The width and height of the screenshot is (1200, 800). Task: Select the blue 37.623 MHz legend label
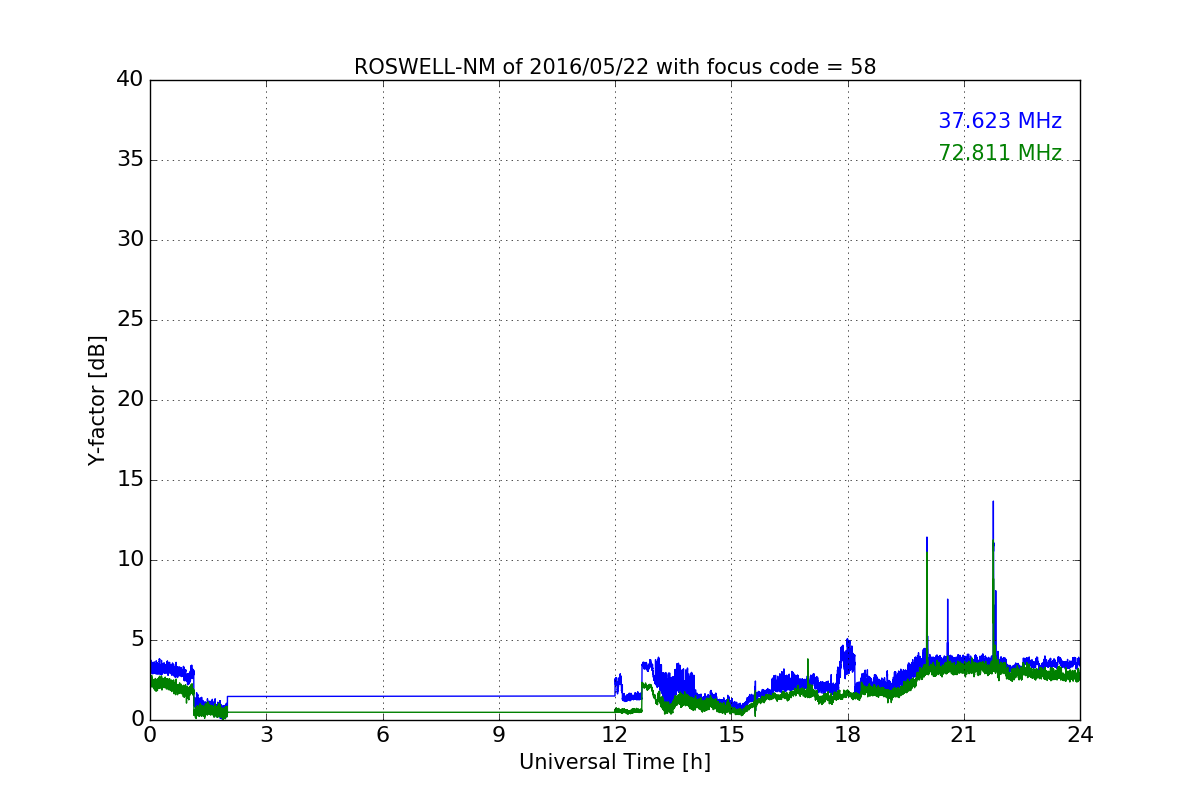click(x=1000, y=121)
